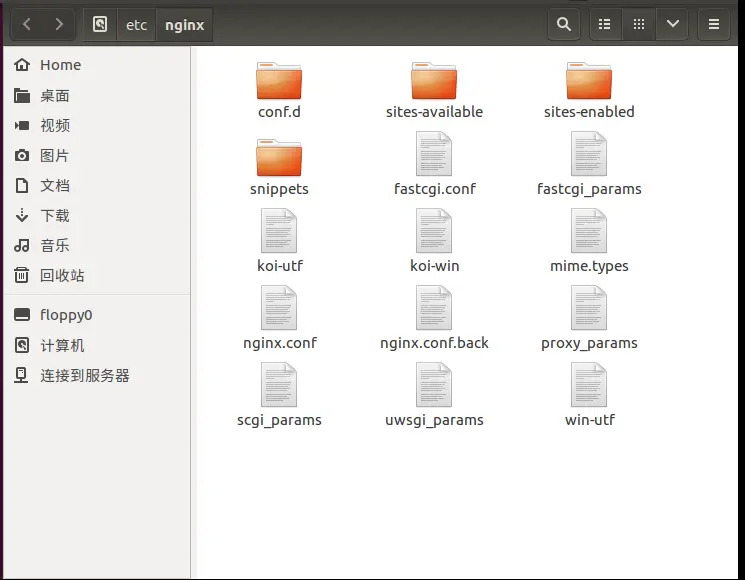
Task: Go back with the left arrow button
Action: 27,24
